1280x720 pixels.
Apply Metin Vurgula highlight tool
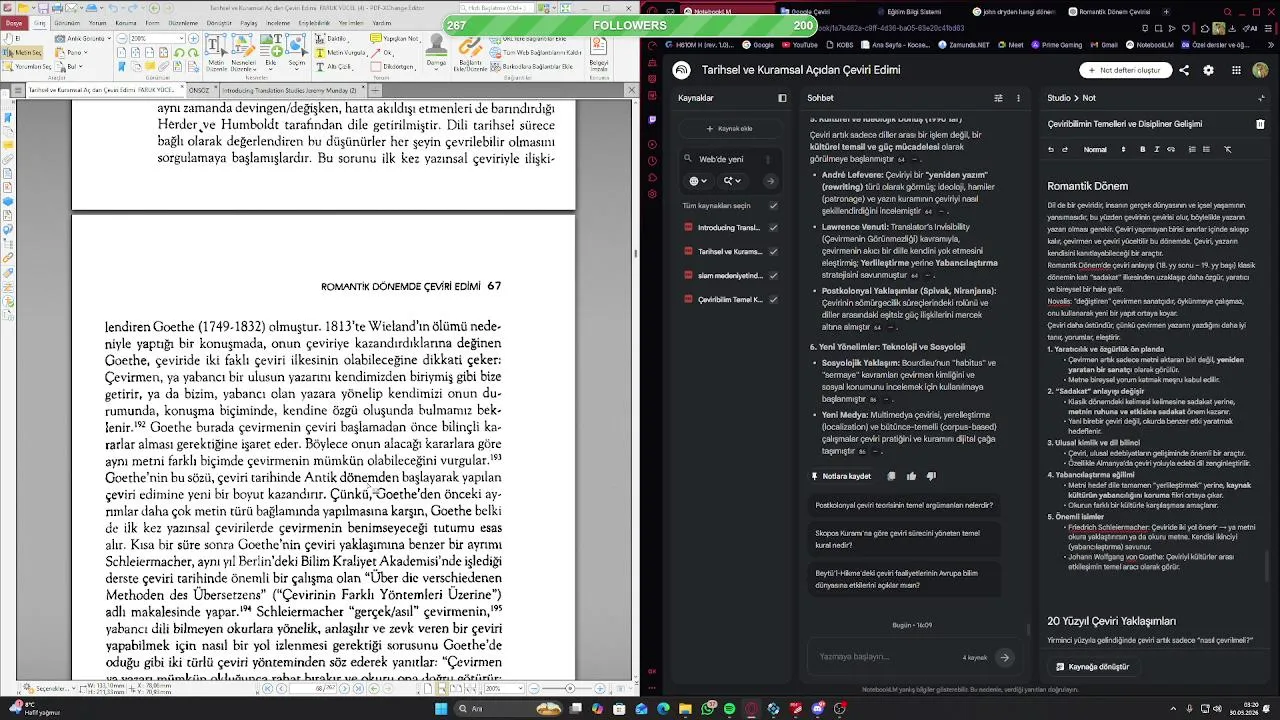click(x=342, y=52)
